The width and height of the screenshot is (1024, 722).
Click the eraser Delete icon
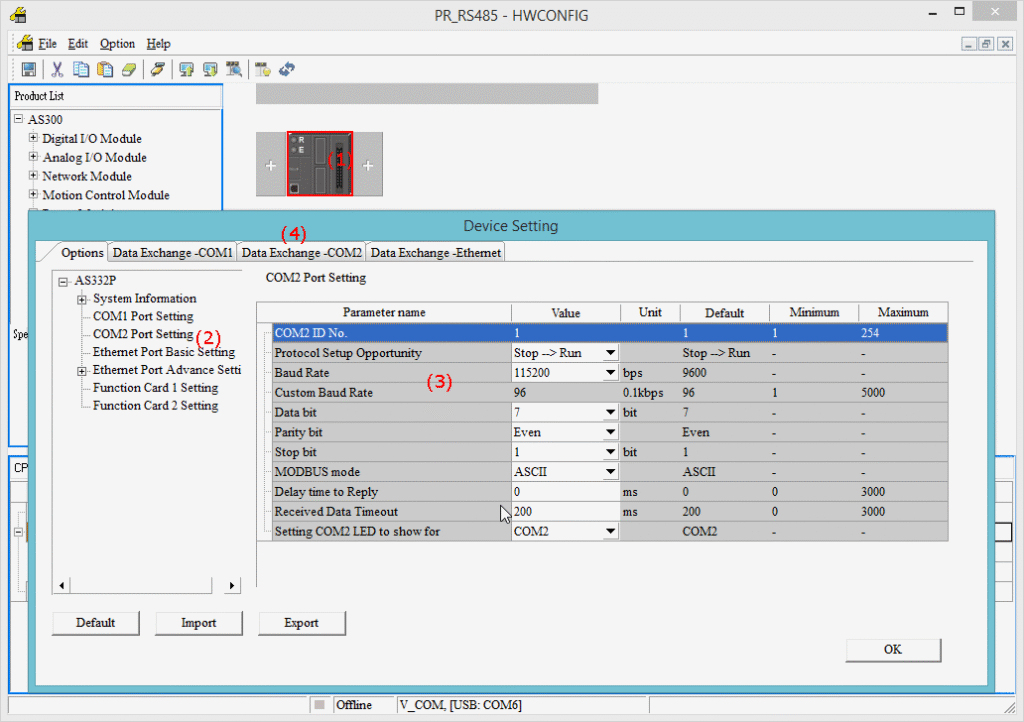point(129,69)
